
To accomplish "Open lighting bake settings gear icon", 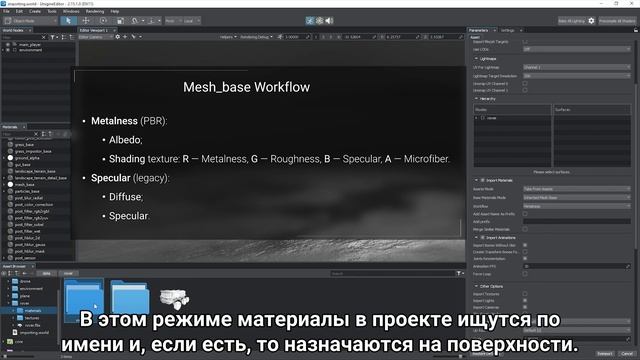I will click(591, 20).
